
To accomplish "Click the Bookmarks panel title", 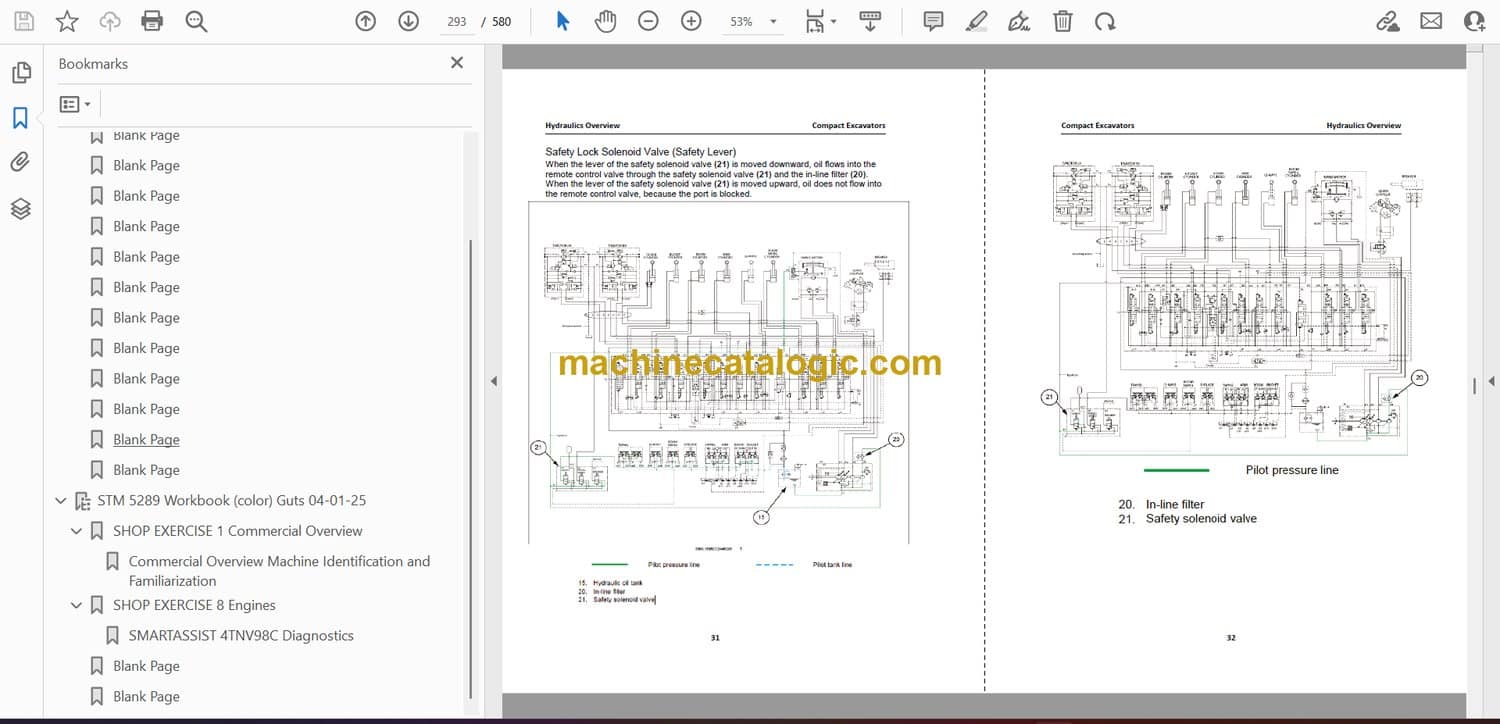I will 93,63.
